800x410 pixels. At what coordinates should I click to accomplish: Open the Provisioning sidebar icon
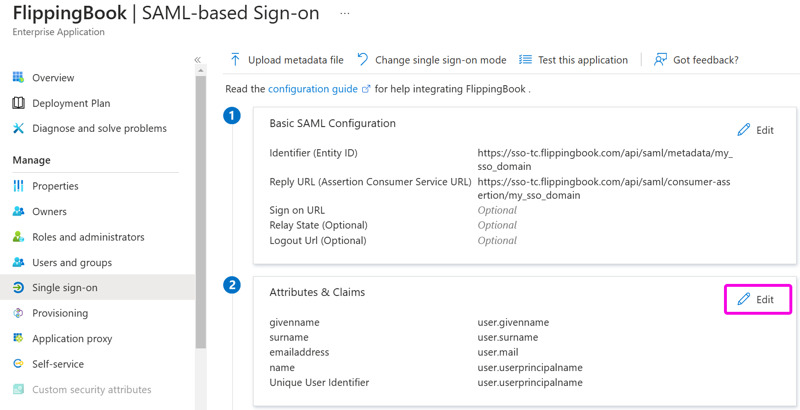18,313
